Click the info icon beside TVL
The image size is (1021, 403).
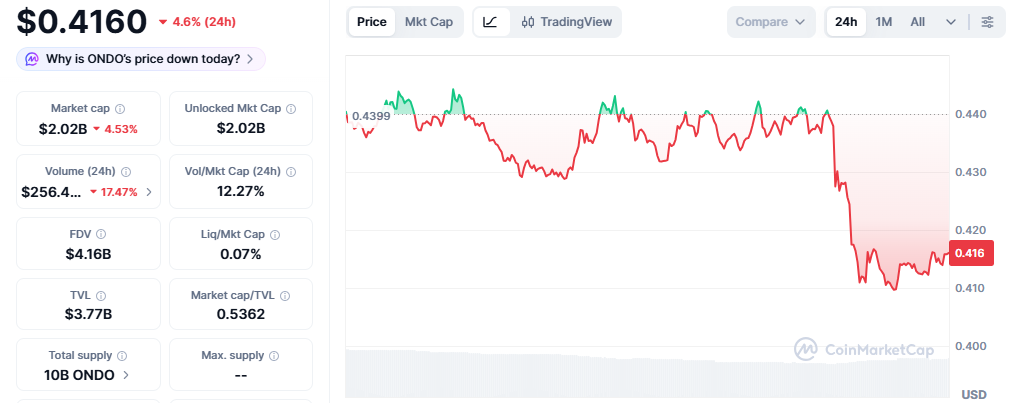click(x=101, y=296)
